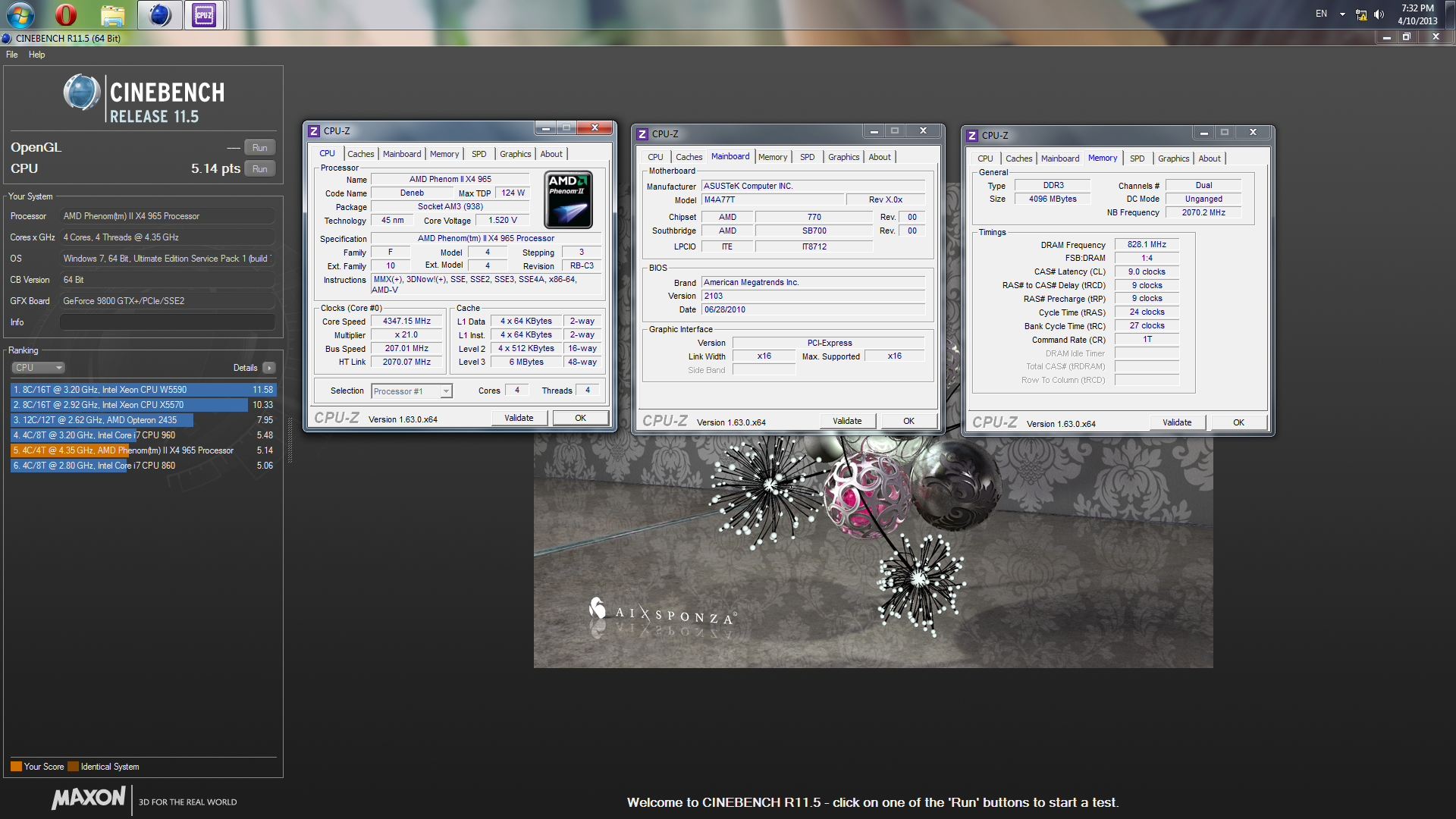Image resolution: width=1456 pixels, height=819 pixels.
Task: Open the Help menu in Cinebench
Action: coord(36,55)
